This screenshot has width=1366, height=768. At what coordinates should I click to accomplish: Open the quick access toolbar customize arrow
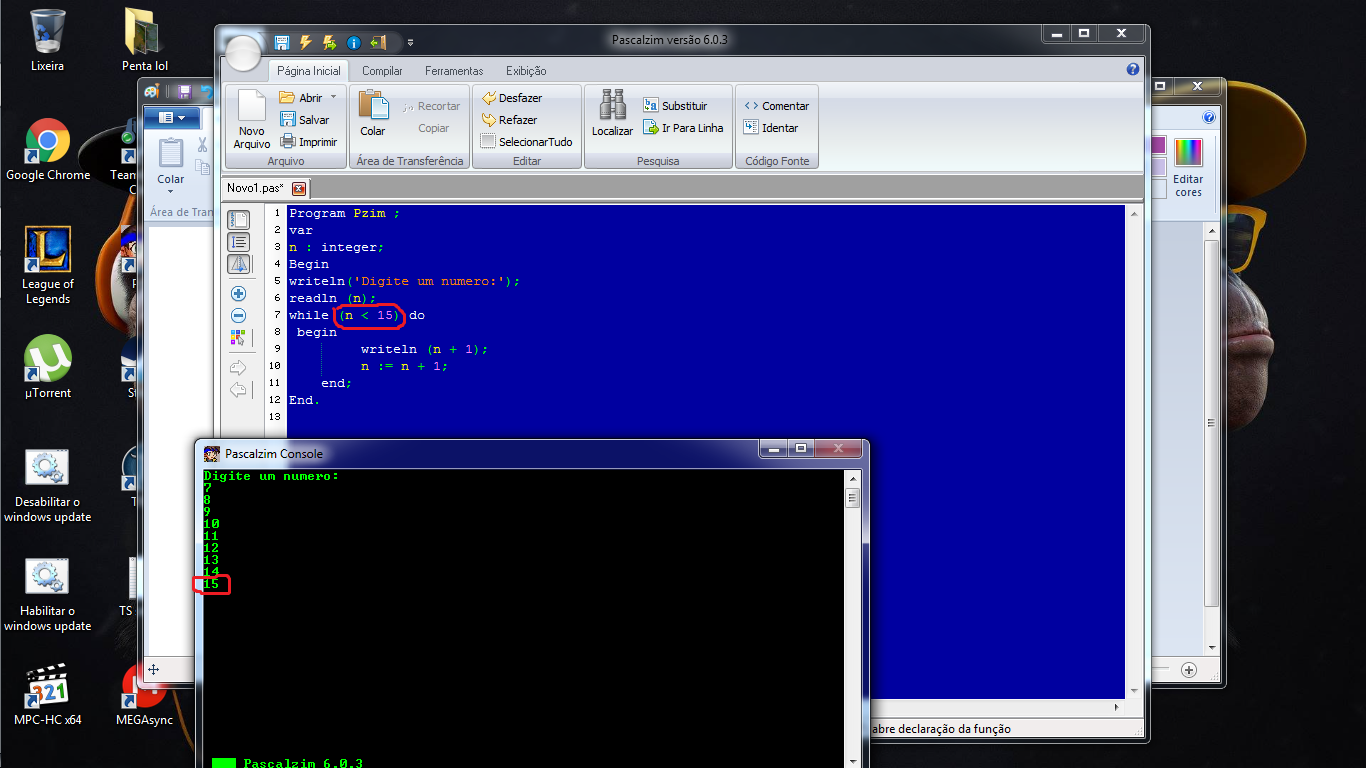point(410,43)
